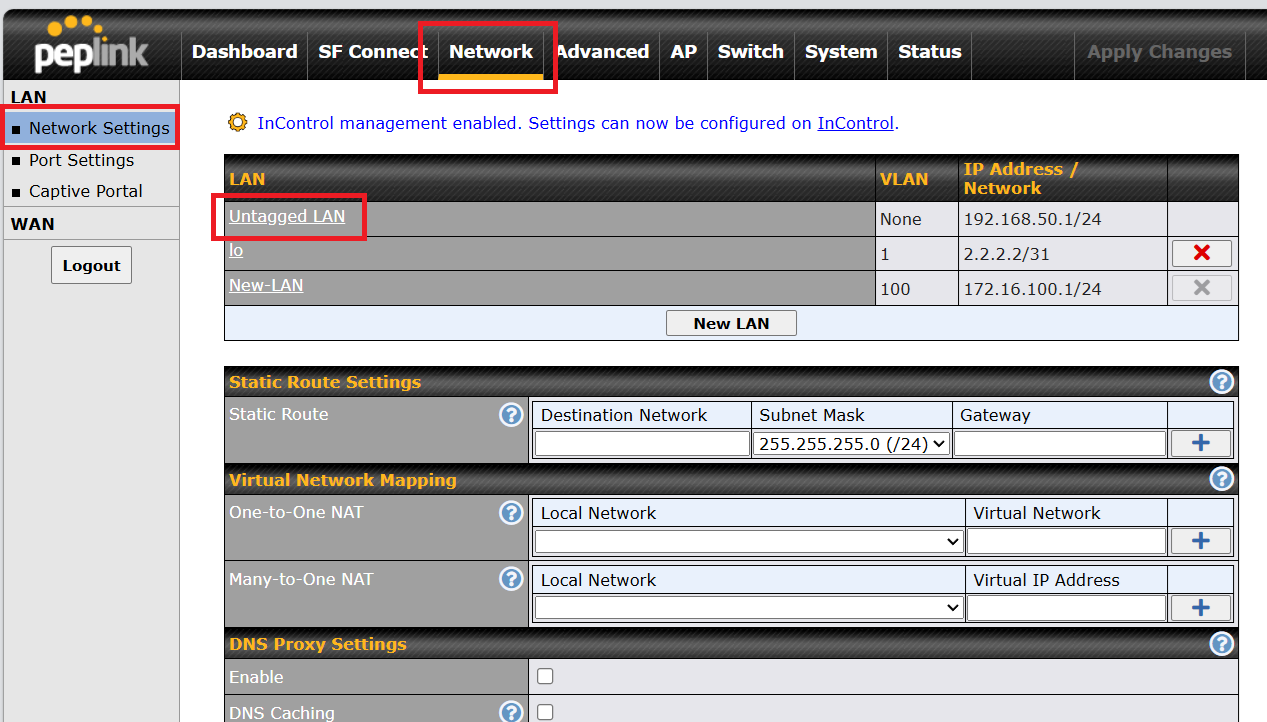
Task: Click help icon for Virtual Network Mapping header
Action: point(1221,479)
